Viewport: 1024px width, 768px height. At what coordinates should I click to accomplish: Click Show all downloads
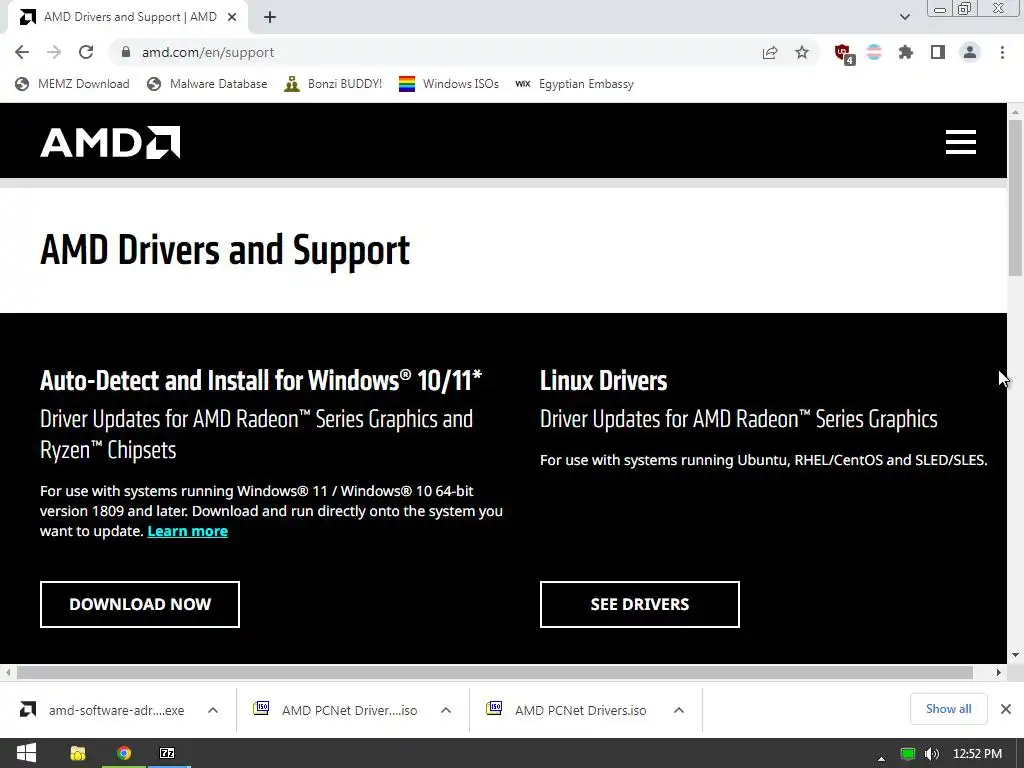coord(948,709)
